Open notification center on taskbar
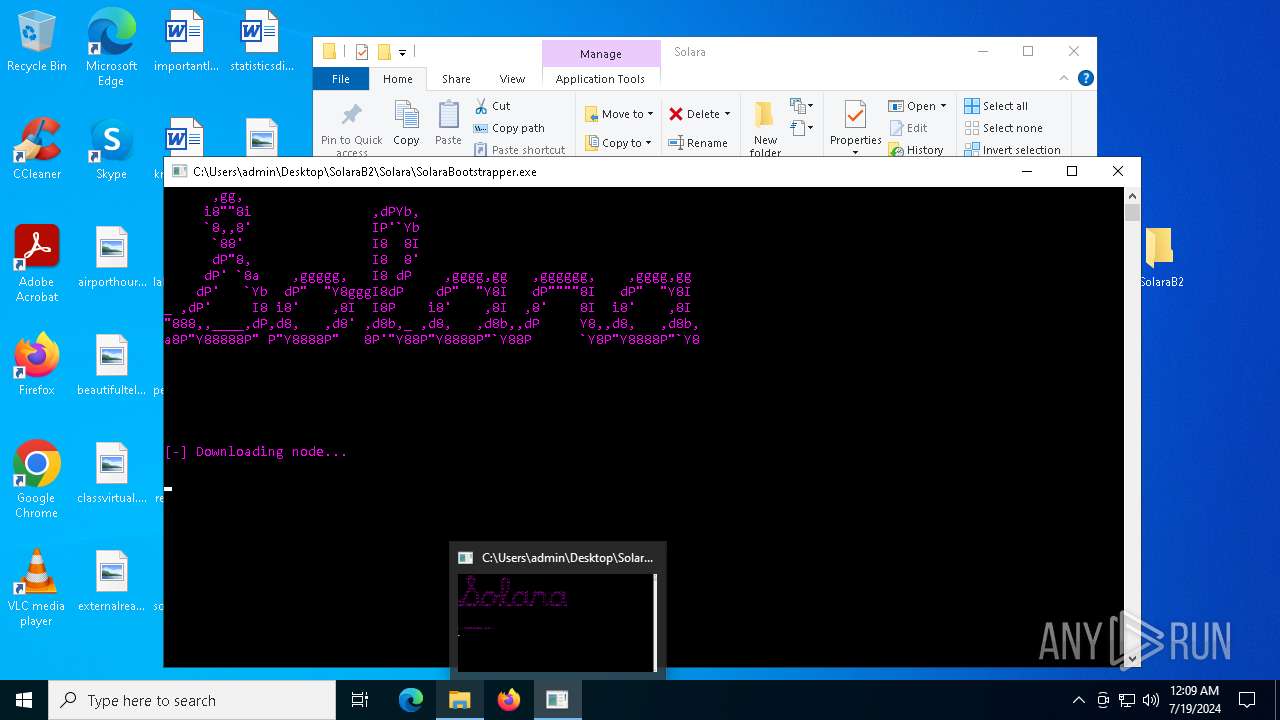The width and height of the screenshot is (1280, 720). [x=1247, y=700]
